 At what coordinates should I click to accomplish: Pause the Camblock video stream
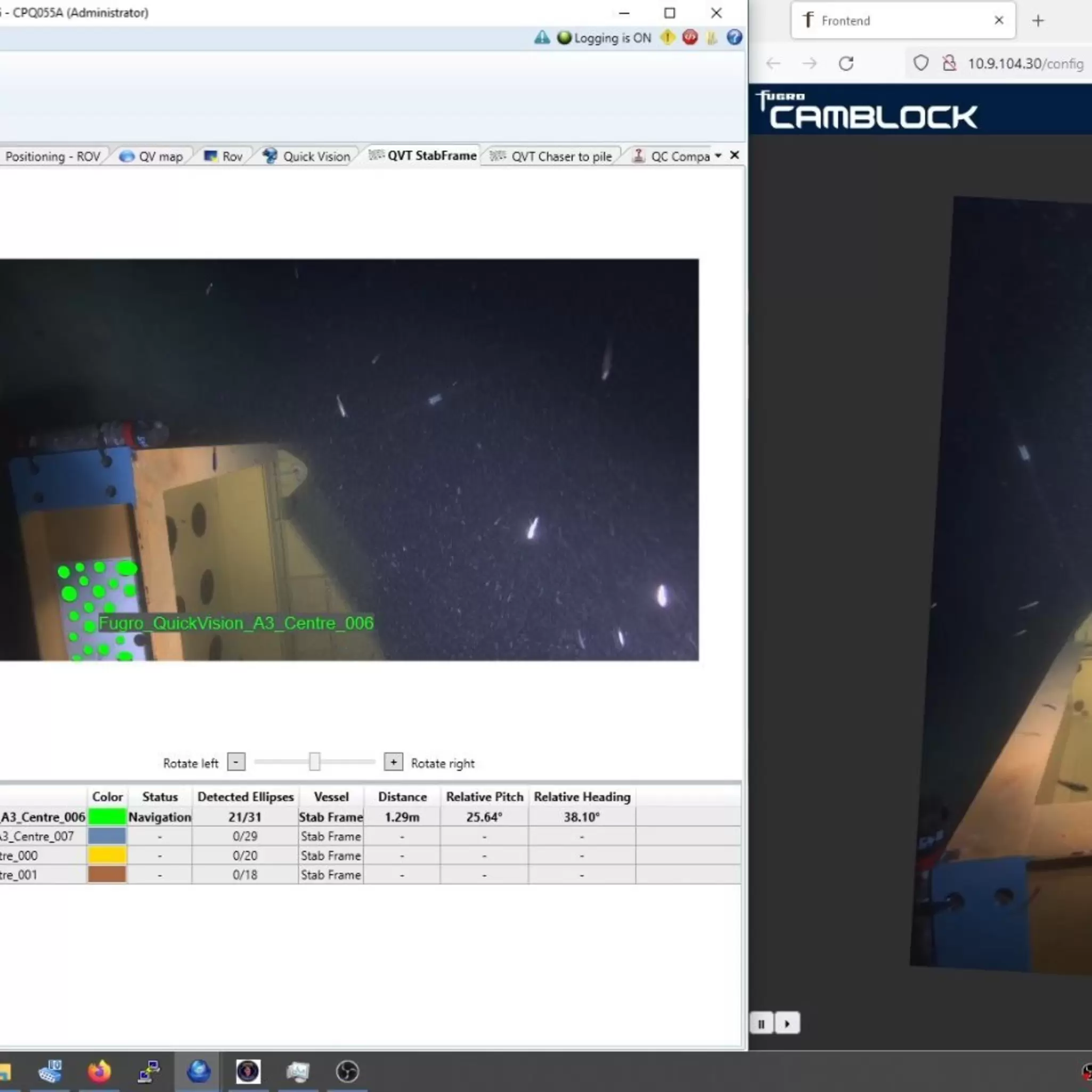761,1024
